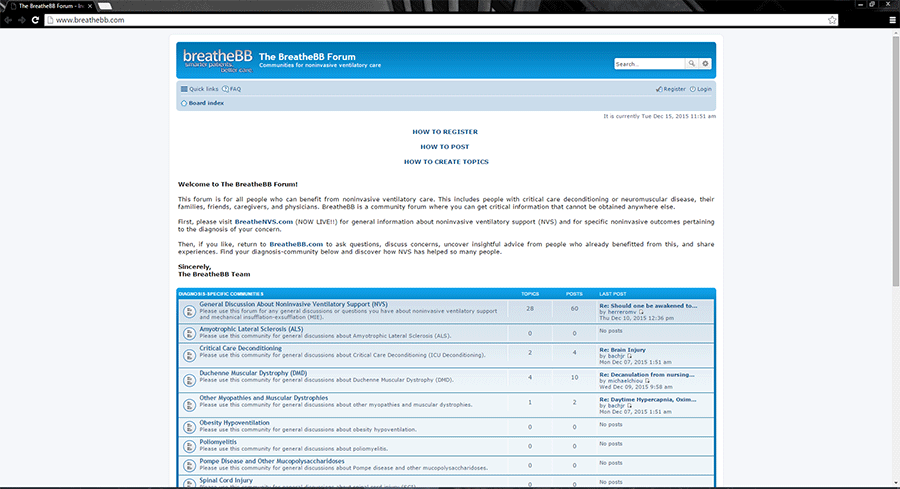The image size is (900, 489).
Task: Bookmark this page with the star icon
Action: tap(832, 20)
